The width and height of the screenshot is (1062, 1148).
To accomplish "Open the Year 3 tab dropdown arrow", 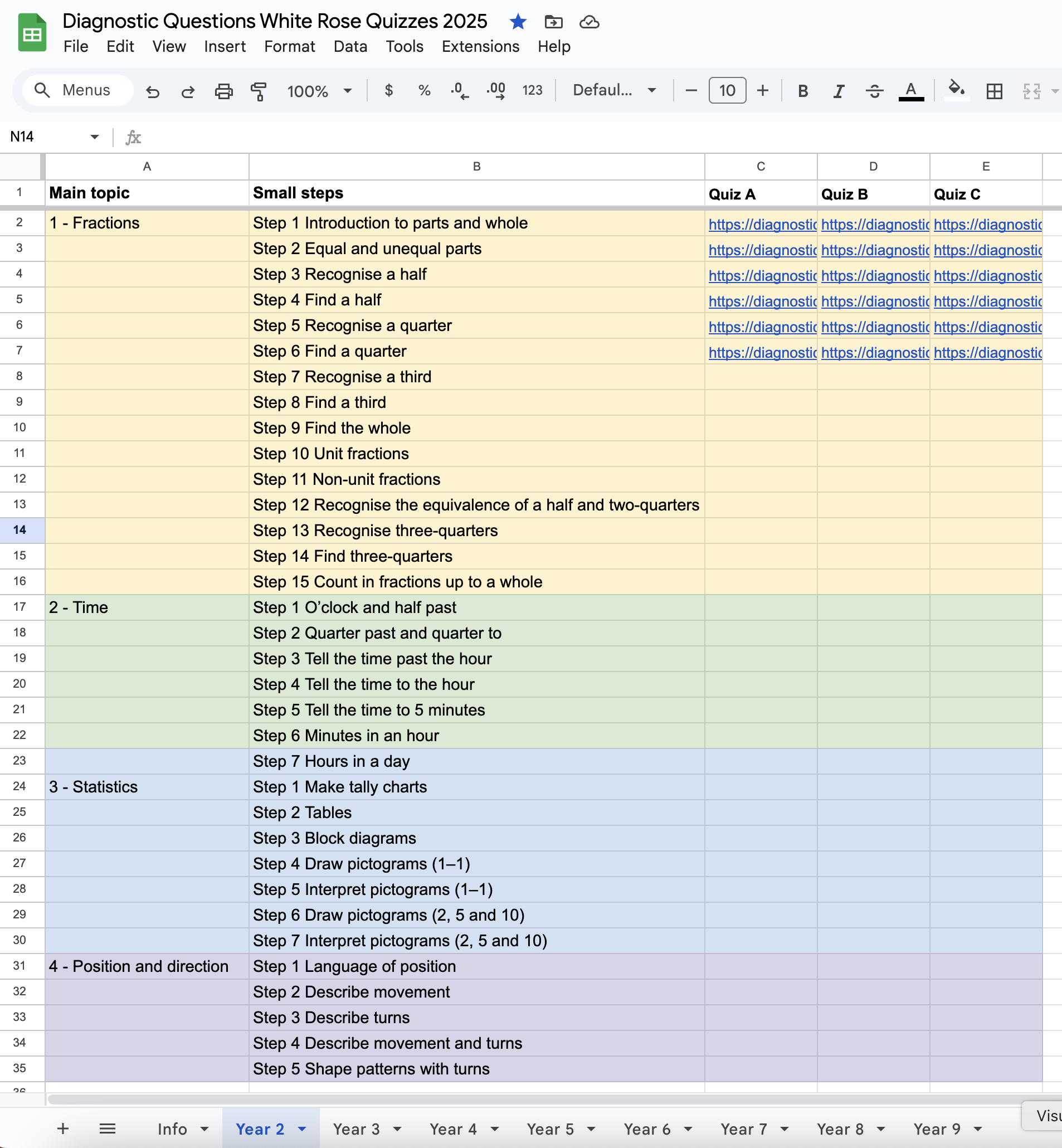I will tap(397, 1129).
